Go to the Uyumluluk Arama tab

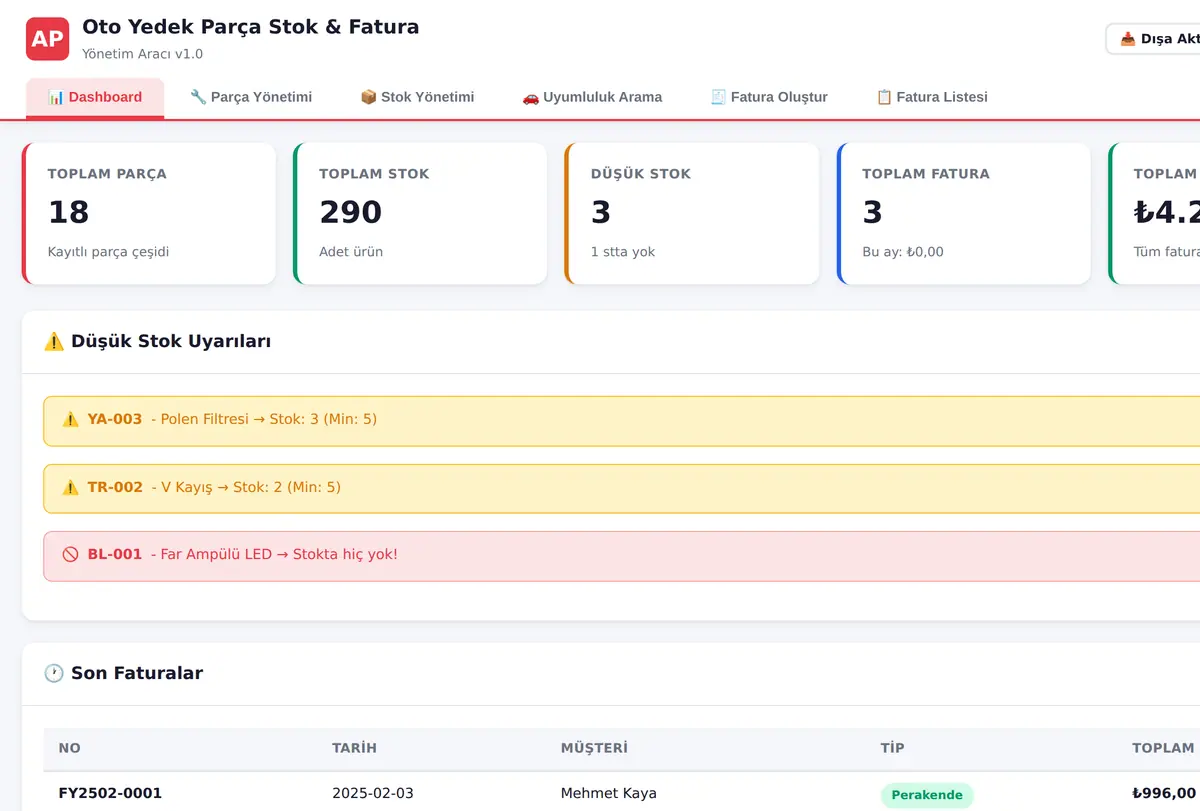[592, 98]
